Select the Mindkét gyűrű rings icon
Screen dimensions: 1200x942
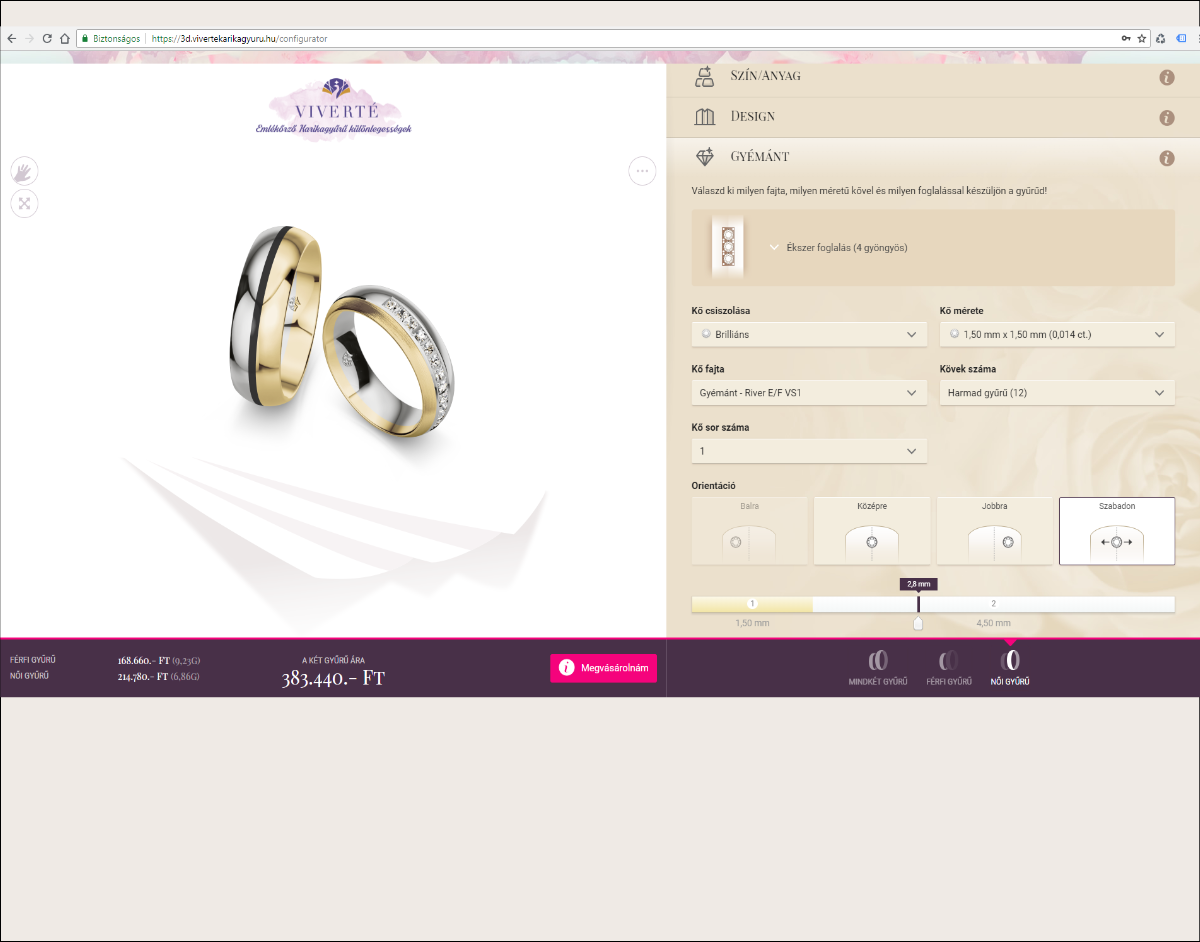(877, 667)
